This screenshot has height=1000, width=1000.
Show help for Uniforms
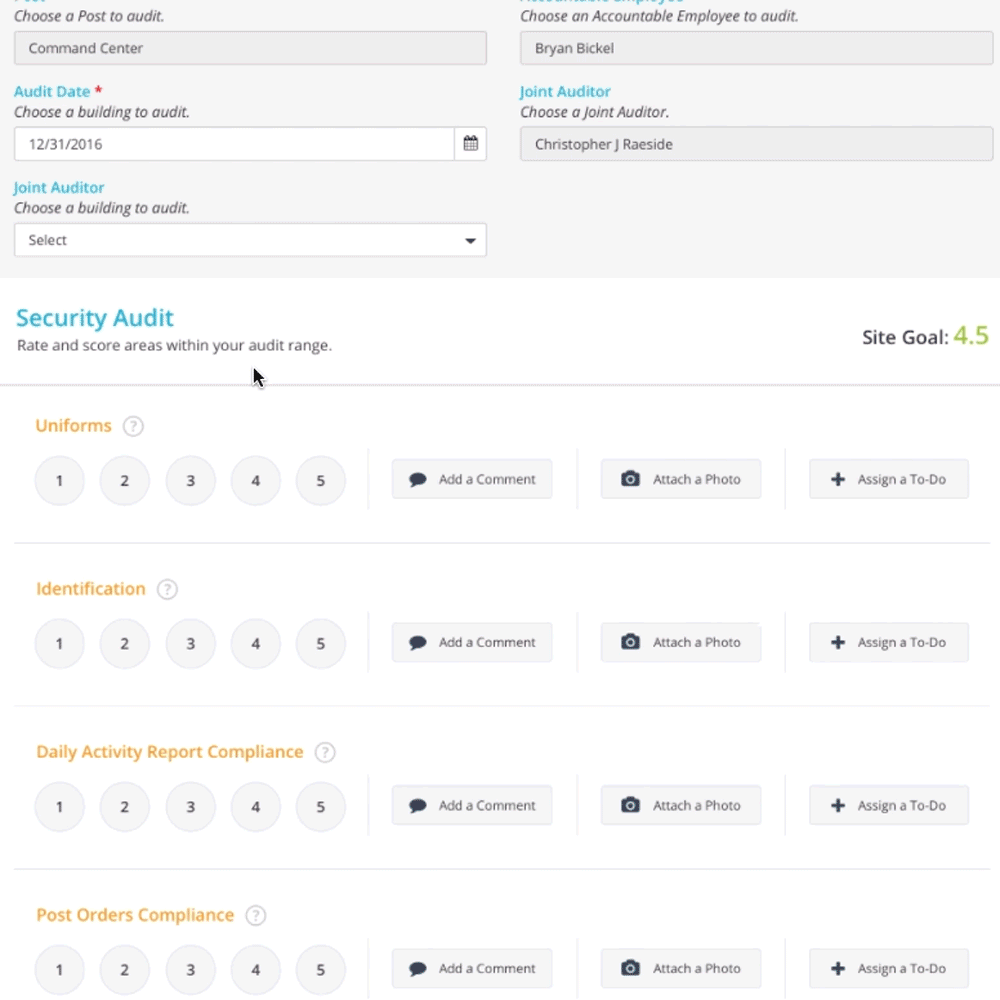coord(133,426)
